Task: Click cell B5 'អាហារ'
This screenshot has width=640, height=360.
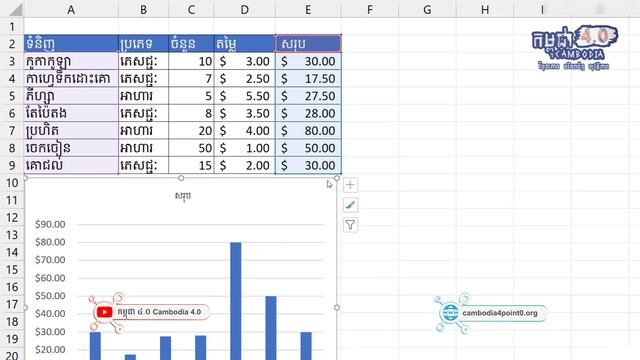Action: point(143,96)
